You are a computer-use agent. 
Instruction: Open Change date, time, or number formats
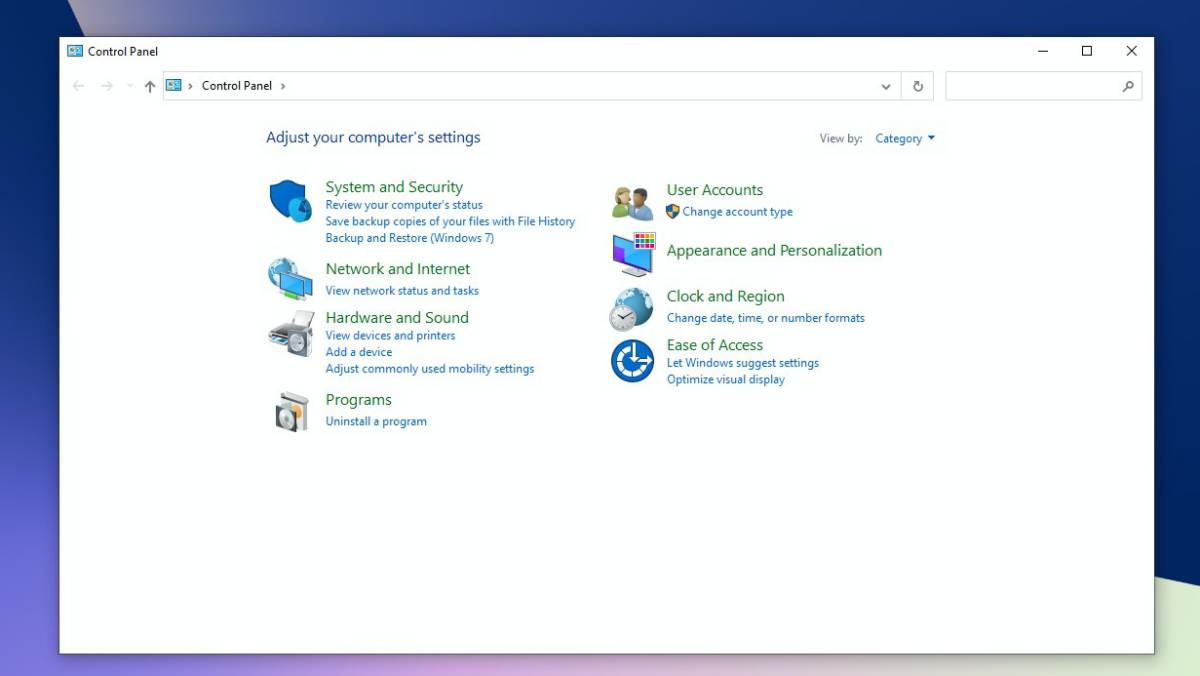[766, 318]
